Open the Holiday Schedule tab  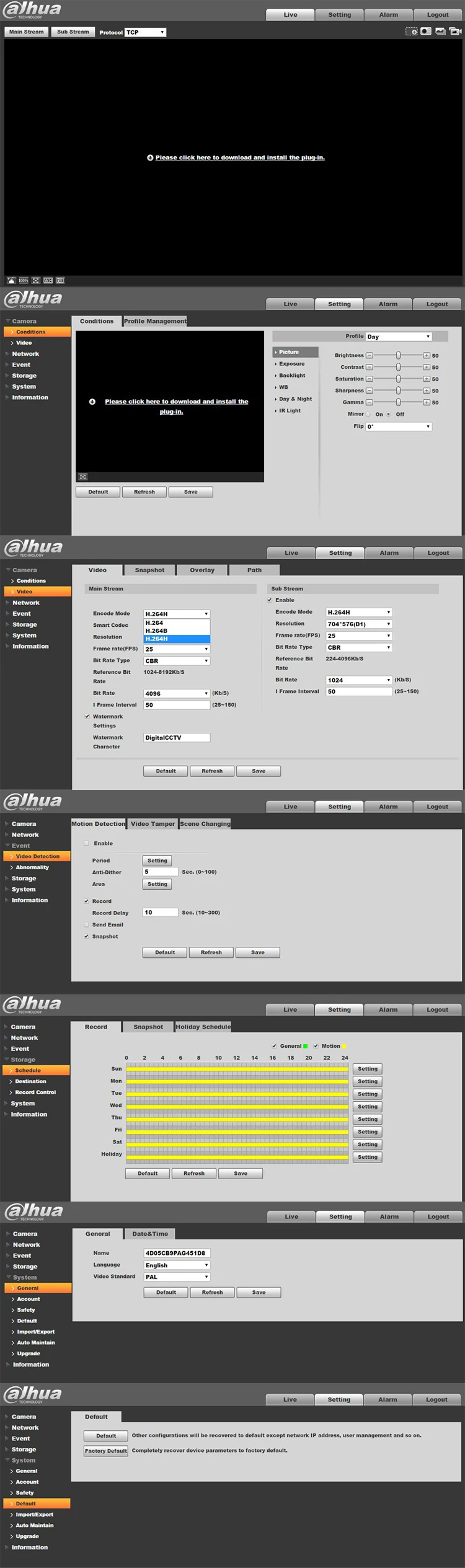(203, 1027)
